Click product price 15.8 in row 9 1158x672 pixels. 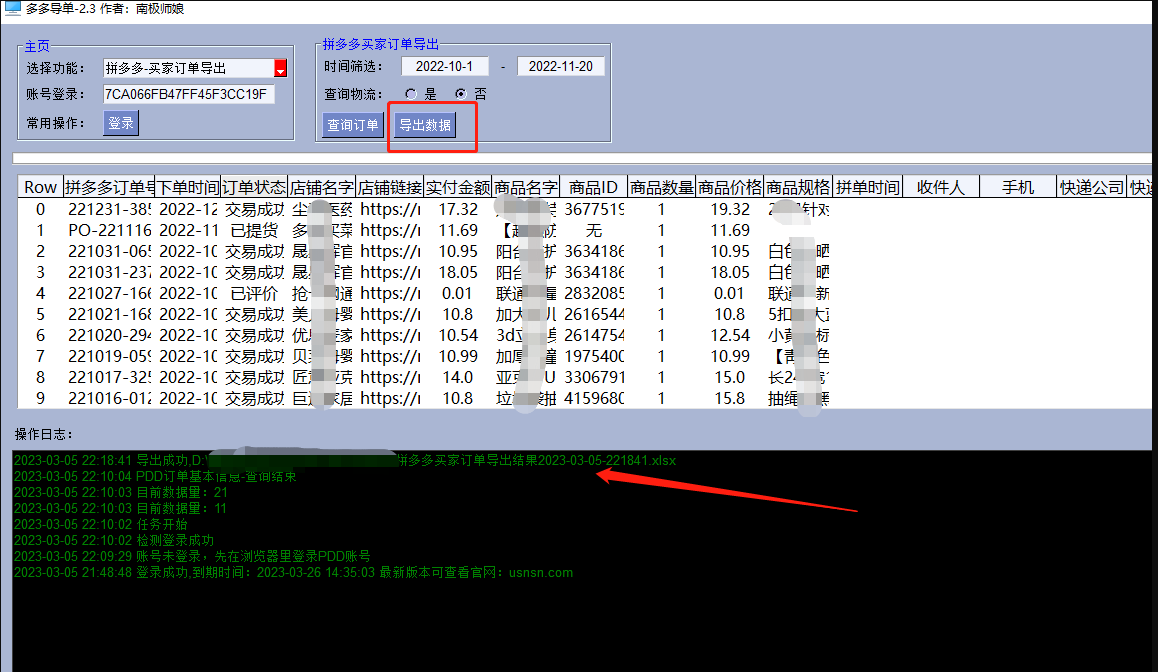[x=729, y=398]
